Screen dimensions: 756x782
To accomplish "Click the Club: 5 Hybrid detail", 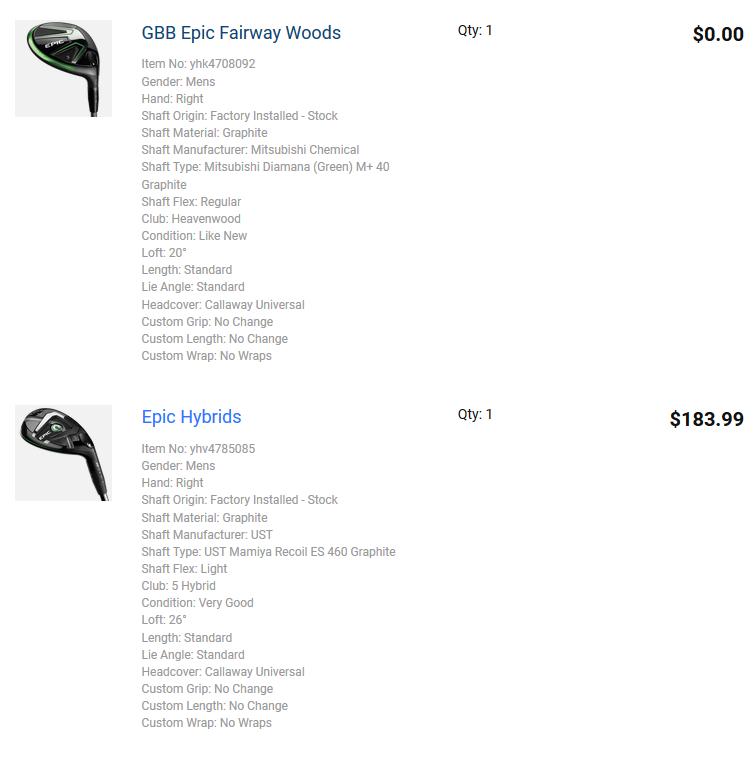I will click(x=178, y=586).
